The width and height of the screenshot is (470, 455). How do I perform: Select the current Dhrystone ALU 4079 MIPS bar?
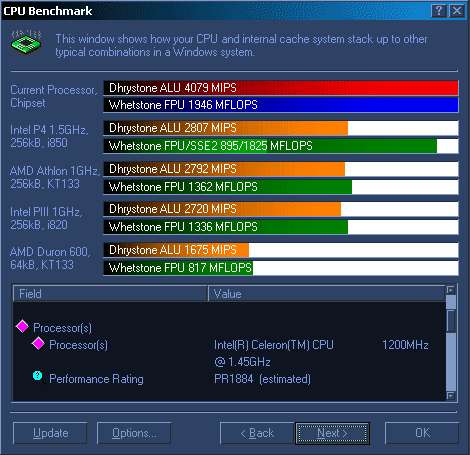[281, 88]
